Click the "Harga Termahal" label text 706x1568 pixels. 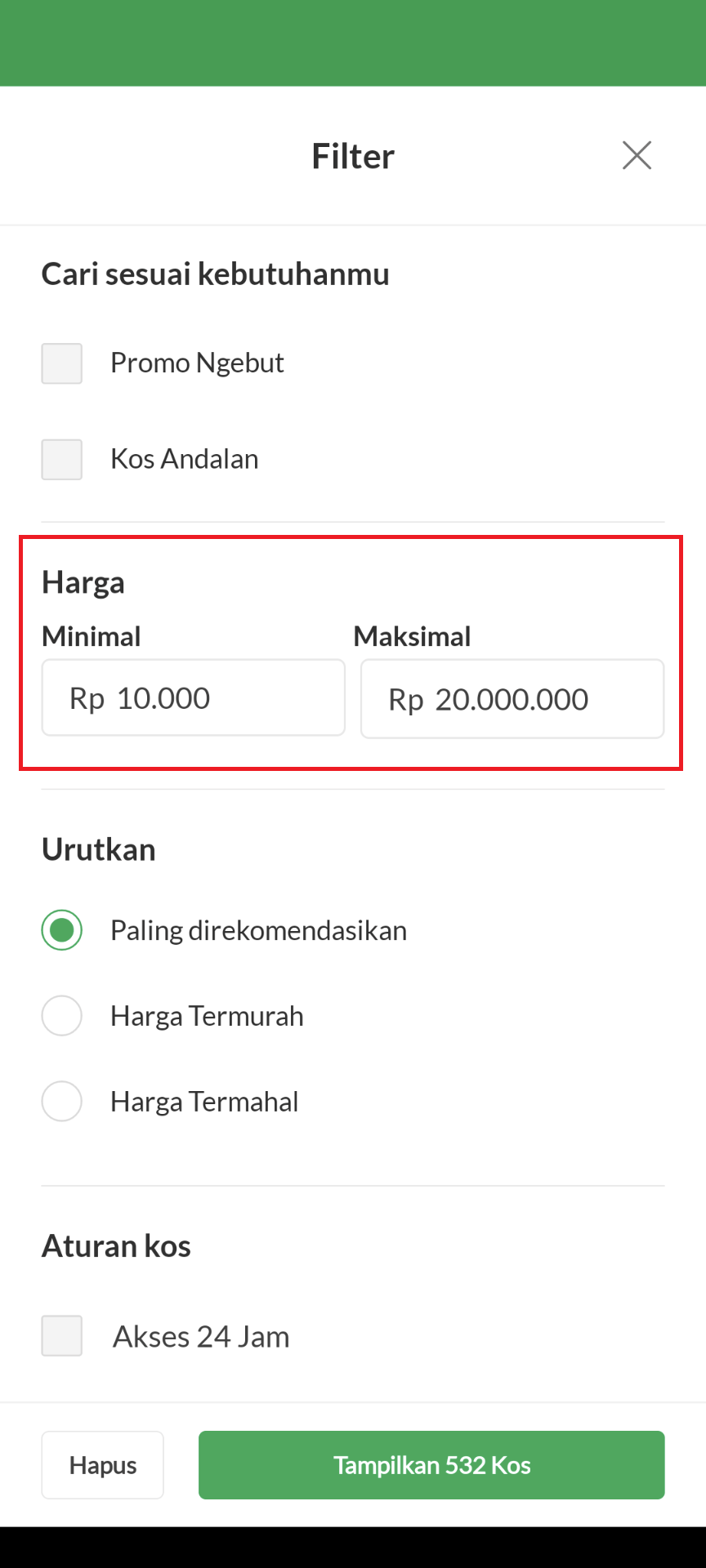204,1102
